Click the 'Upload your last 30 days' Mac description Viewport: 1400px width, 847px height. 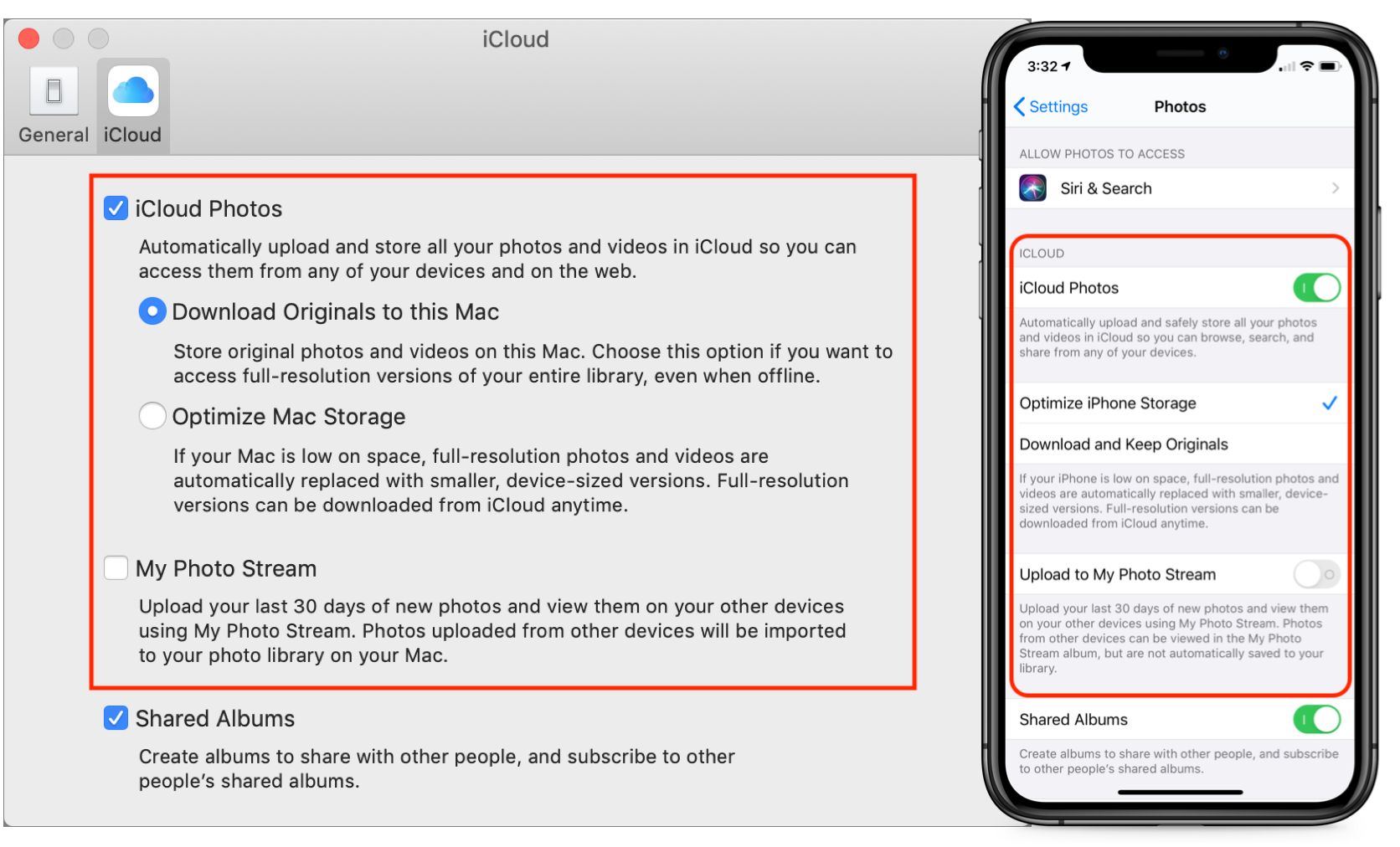tap(492, 630)
